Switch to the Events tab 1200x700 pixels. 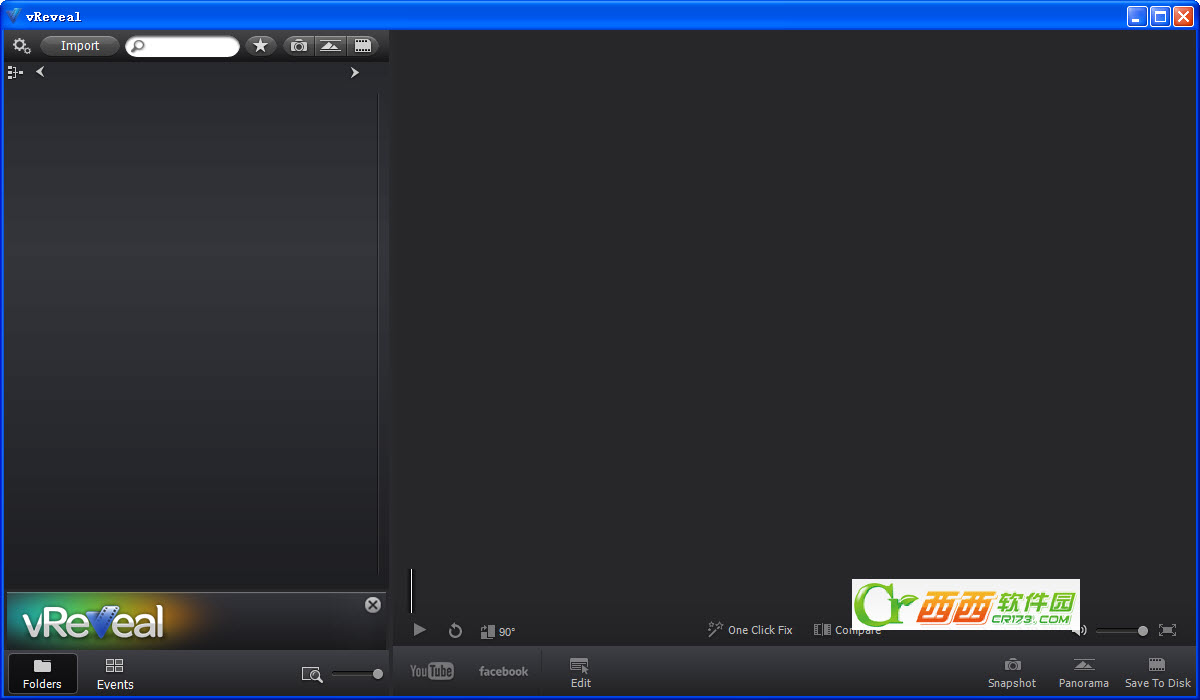115,674
